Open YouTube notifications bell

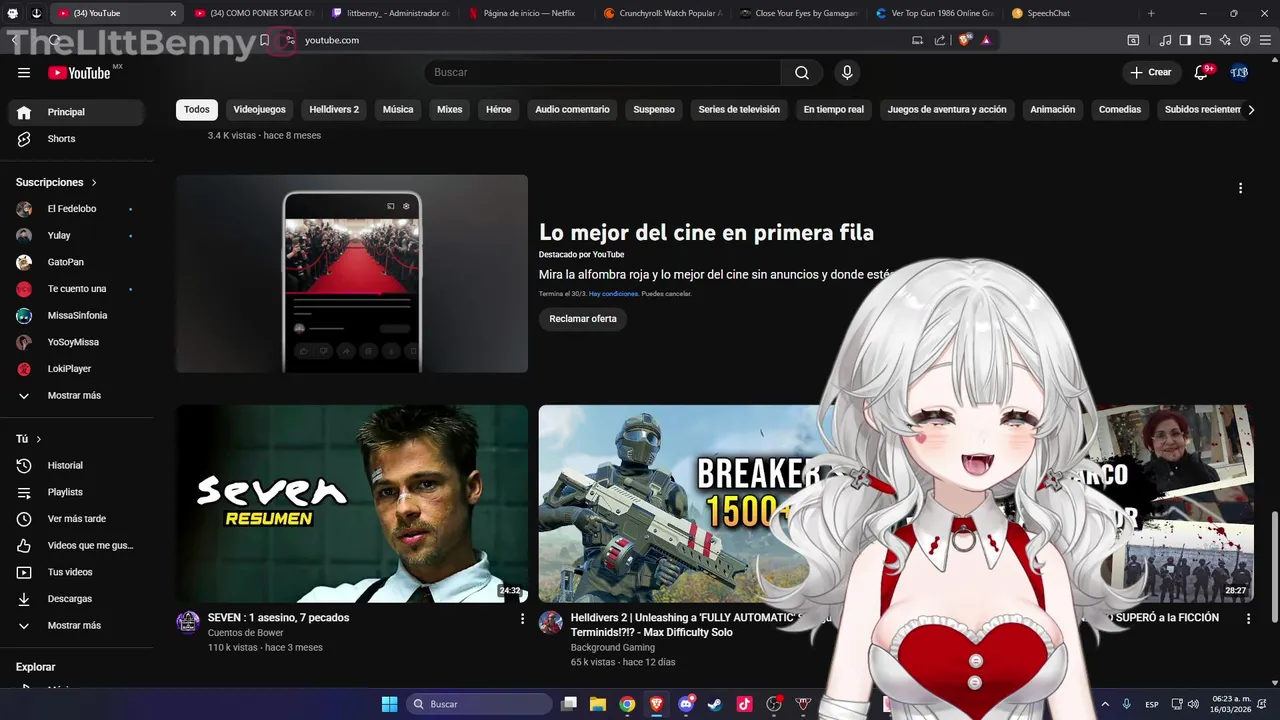click(x=1202, y=72)
